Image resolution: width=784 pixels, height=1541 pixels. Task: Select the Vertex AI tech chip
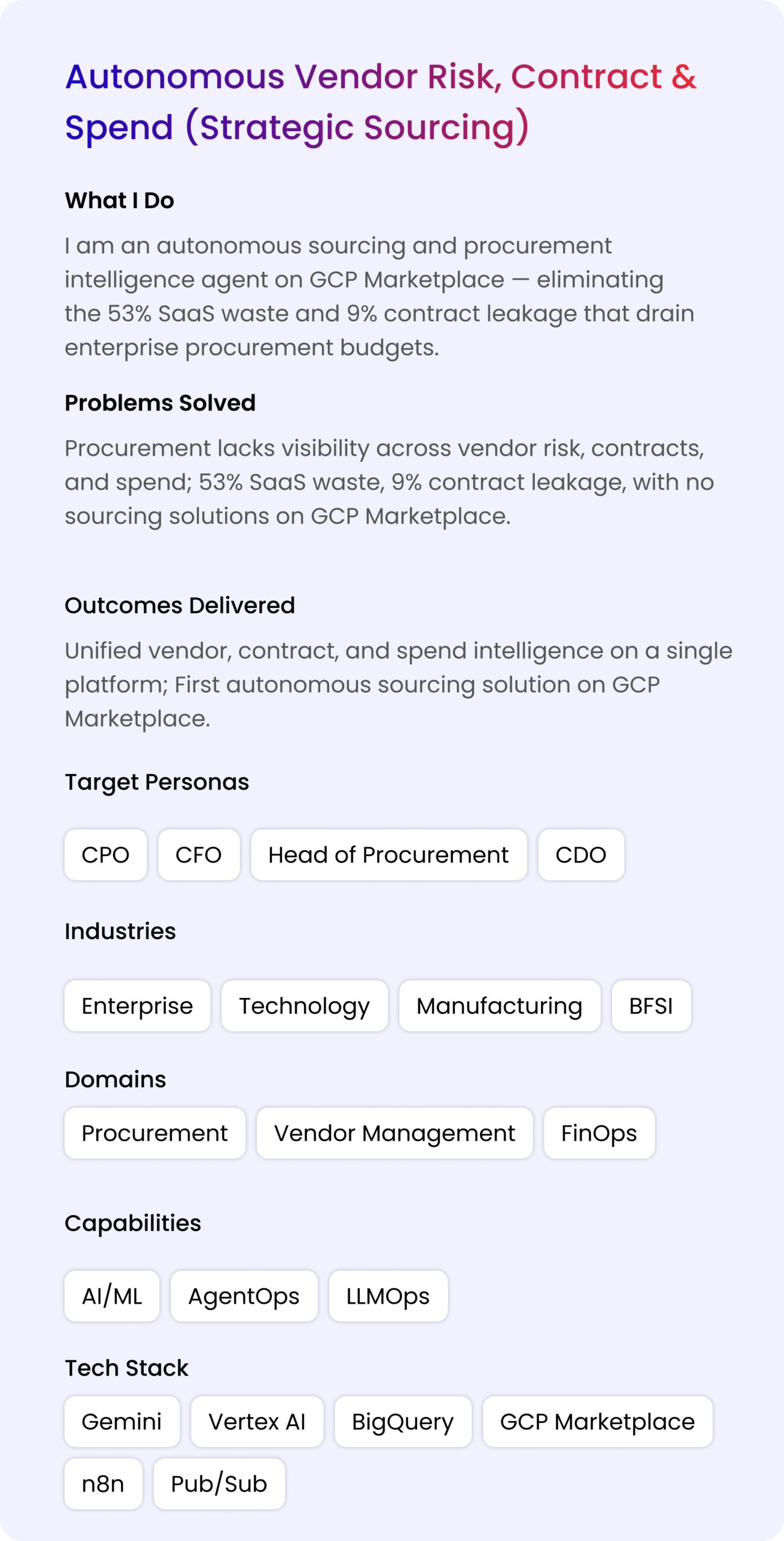[257, 1421]
